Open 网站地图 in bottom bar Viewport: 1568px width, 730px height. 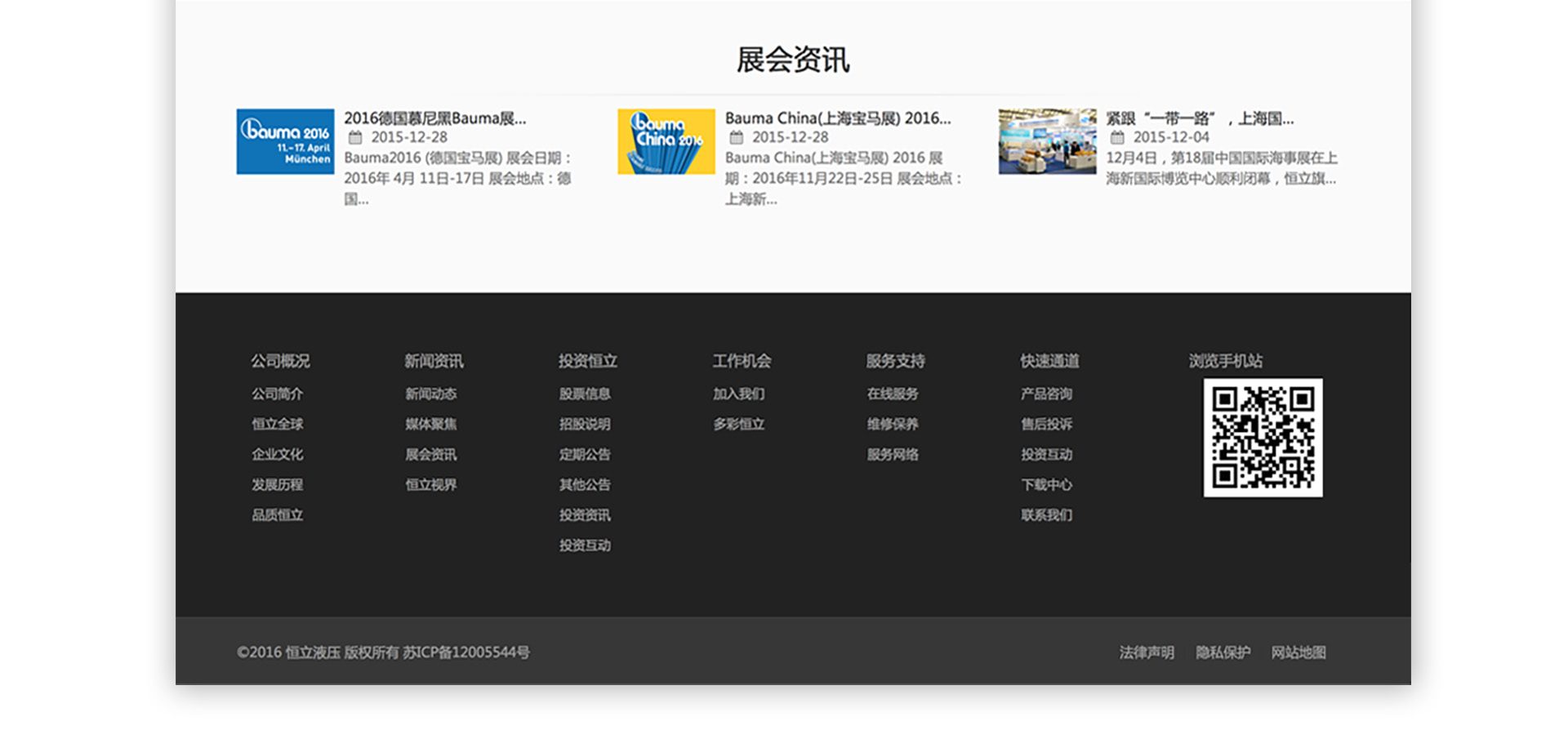(x=1298, y=652)
